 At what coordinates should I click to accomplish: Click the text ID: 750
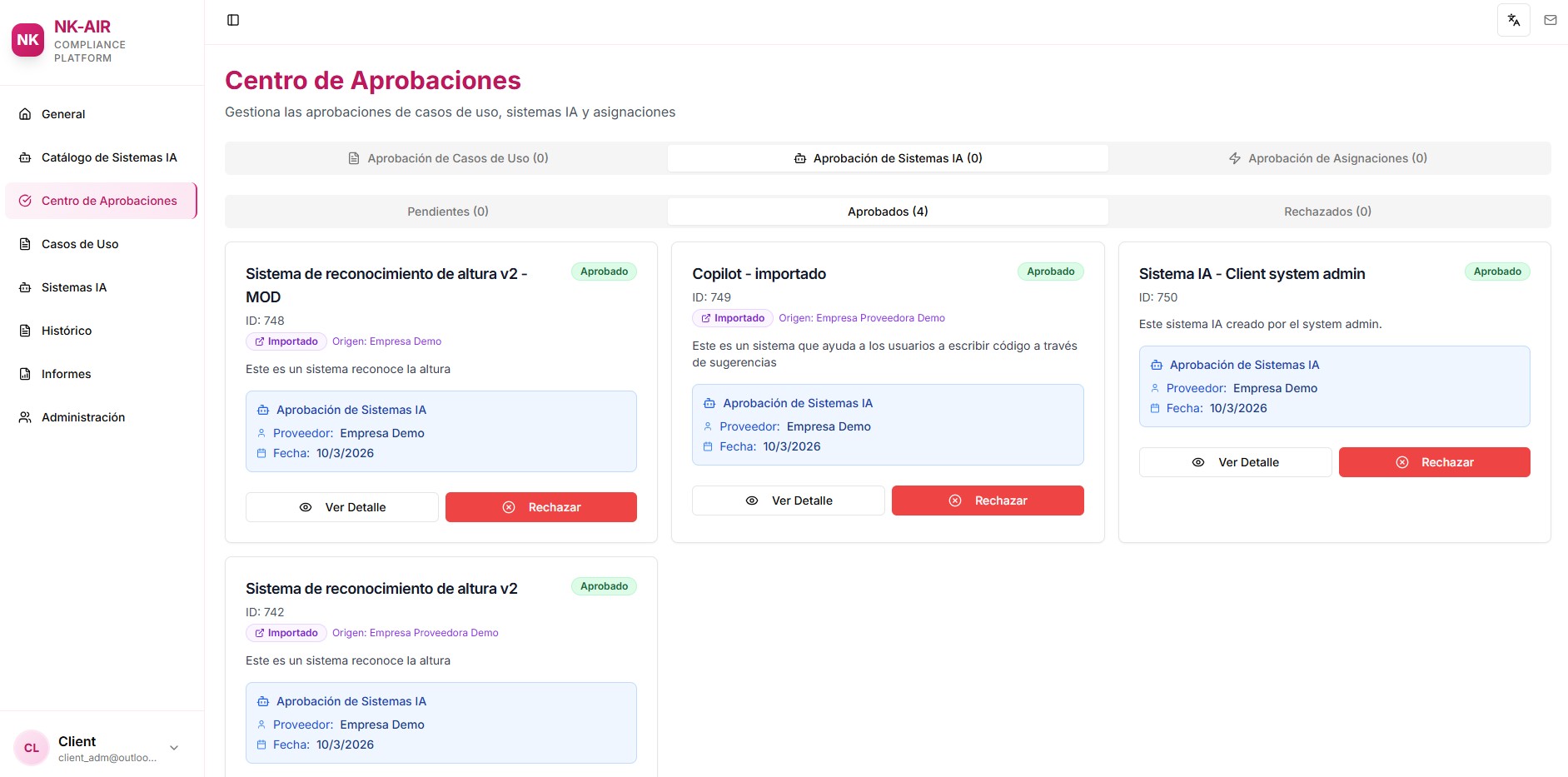pos(1158,297)
